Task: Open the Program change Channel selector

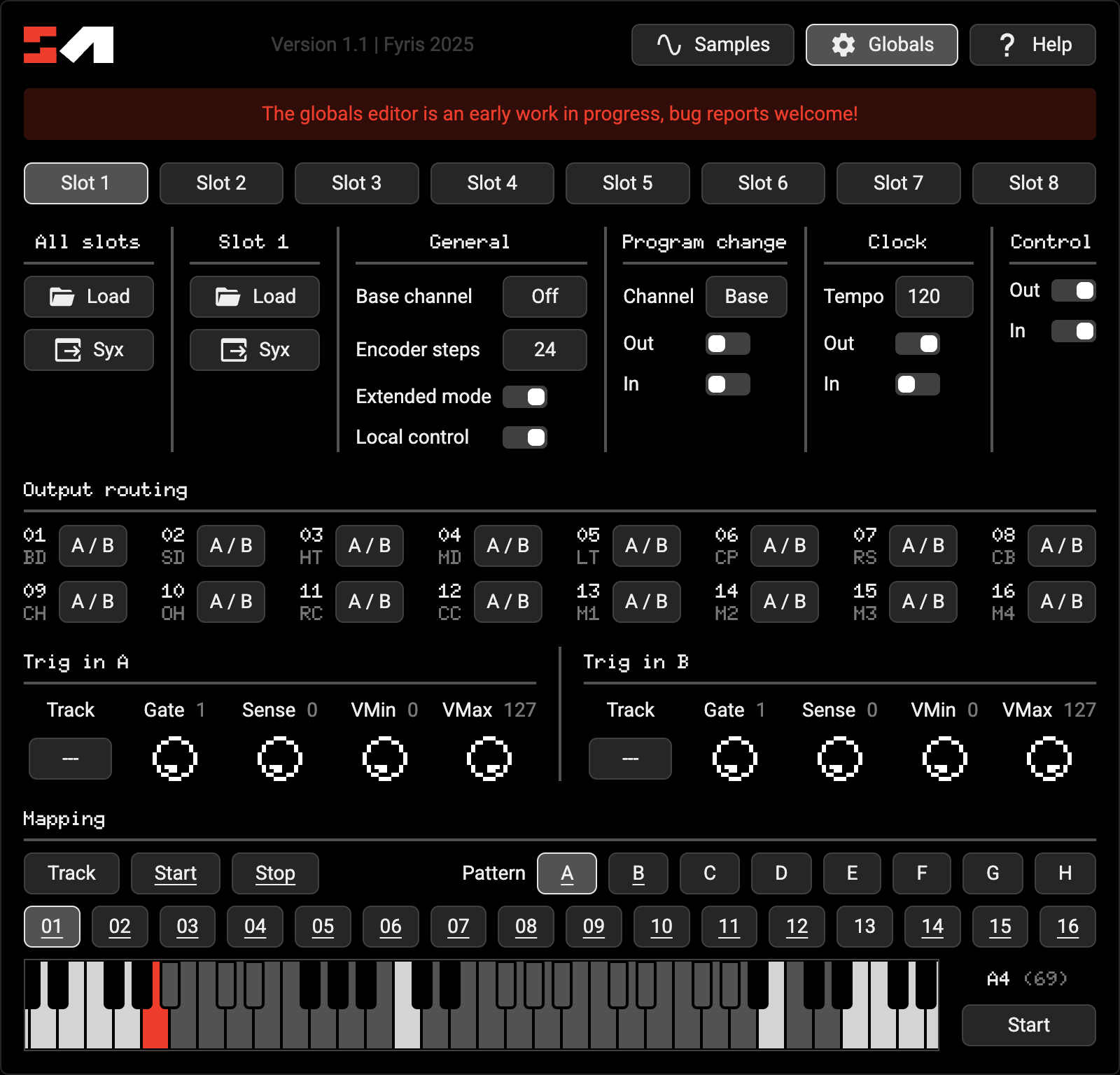Action: (745, 297)
